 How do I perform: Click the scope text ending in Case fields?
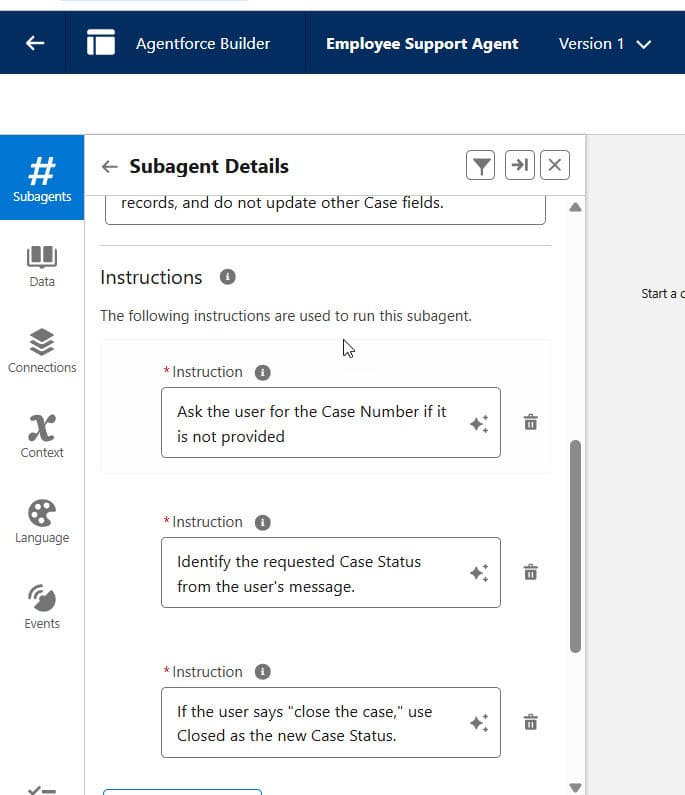click(x=282, y=203)
